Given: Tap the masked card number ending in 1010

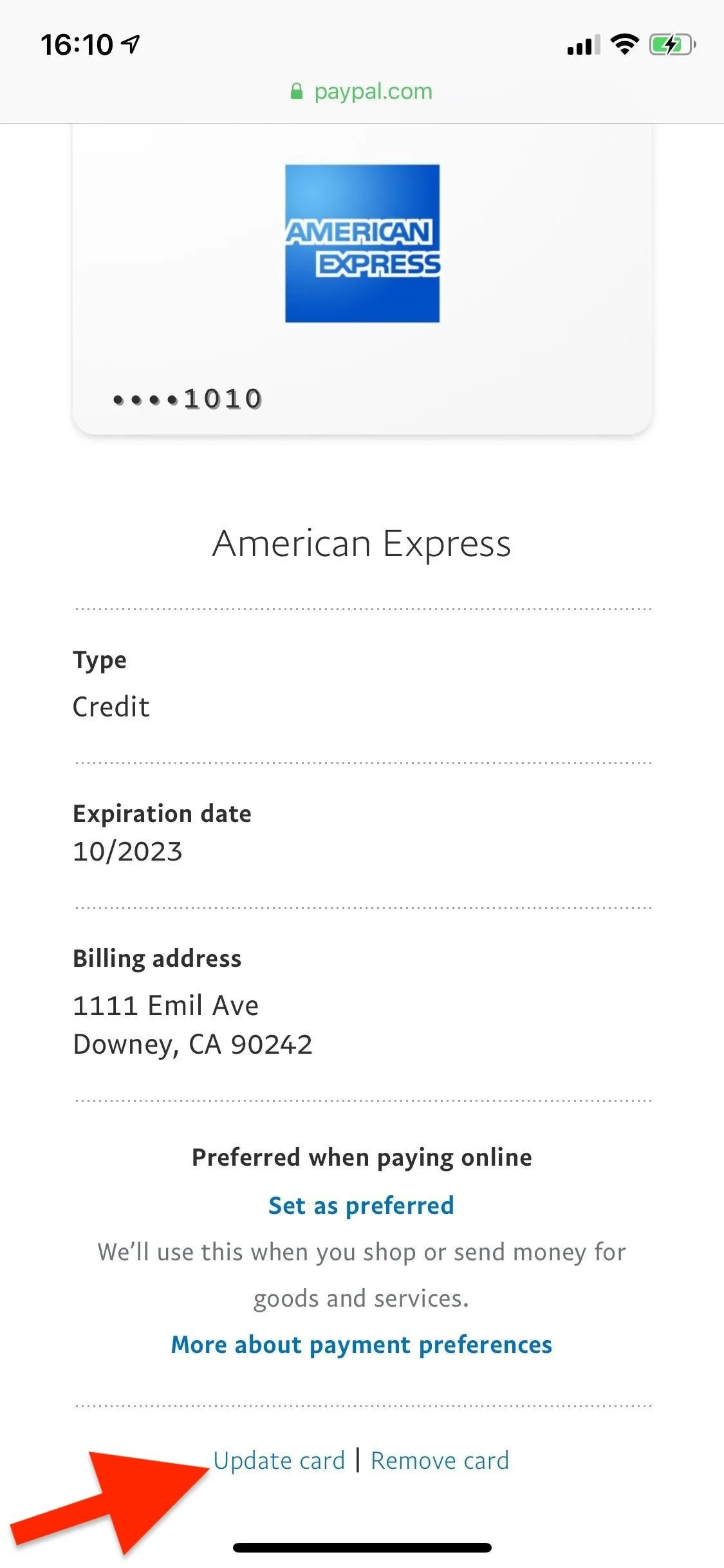Looking at the screenshot, I should tap(188, 399).
